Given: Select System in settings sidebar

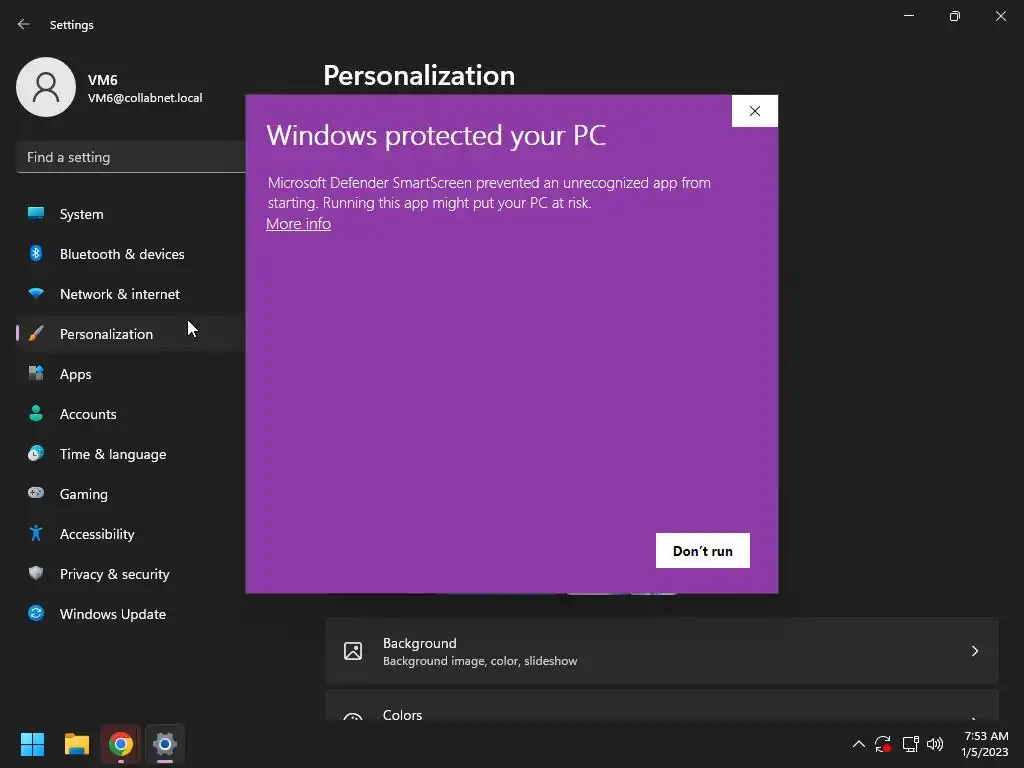Looking at the screenshot, I should 131,214.
